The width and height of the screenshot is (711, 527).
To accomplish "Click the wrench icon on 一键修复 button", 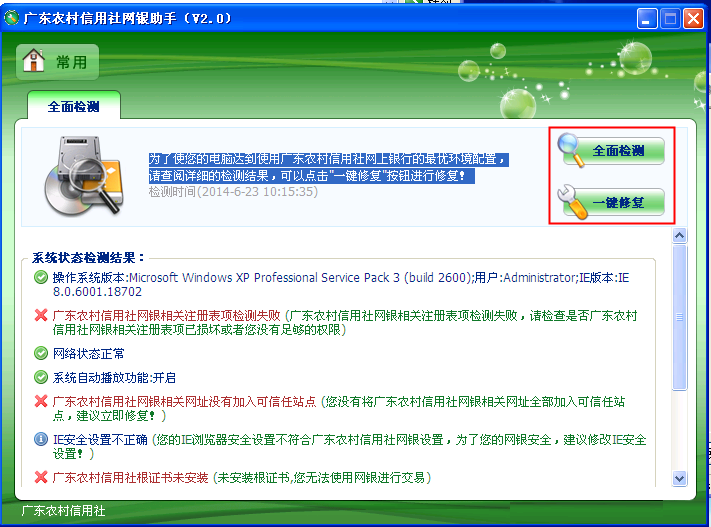I will point(572,202).
